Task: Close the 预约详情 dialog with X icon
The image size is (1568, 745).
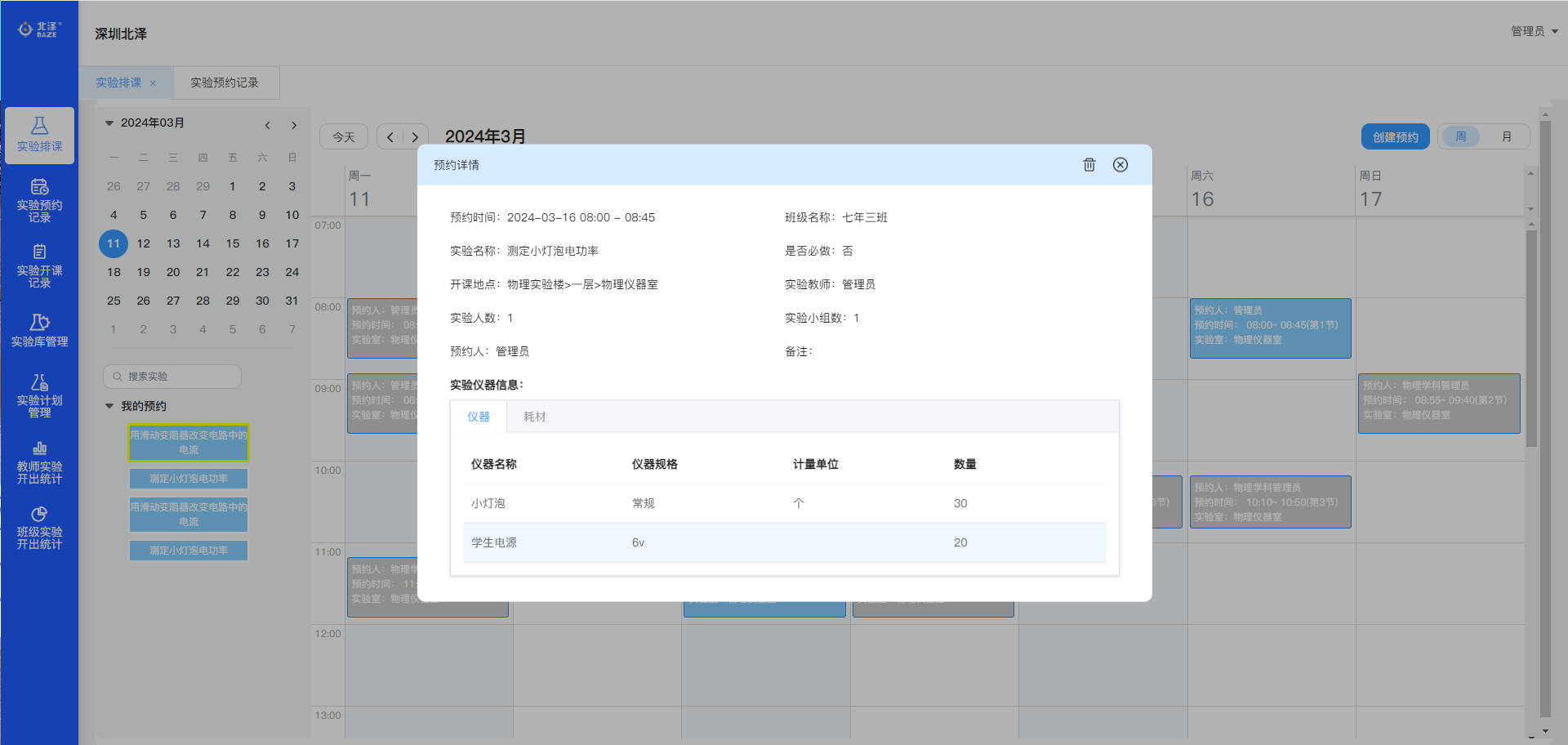Action: click(1120, 165)
